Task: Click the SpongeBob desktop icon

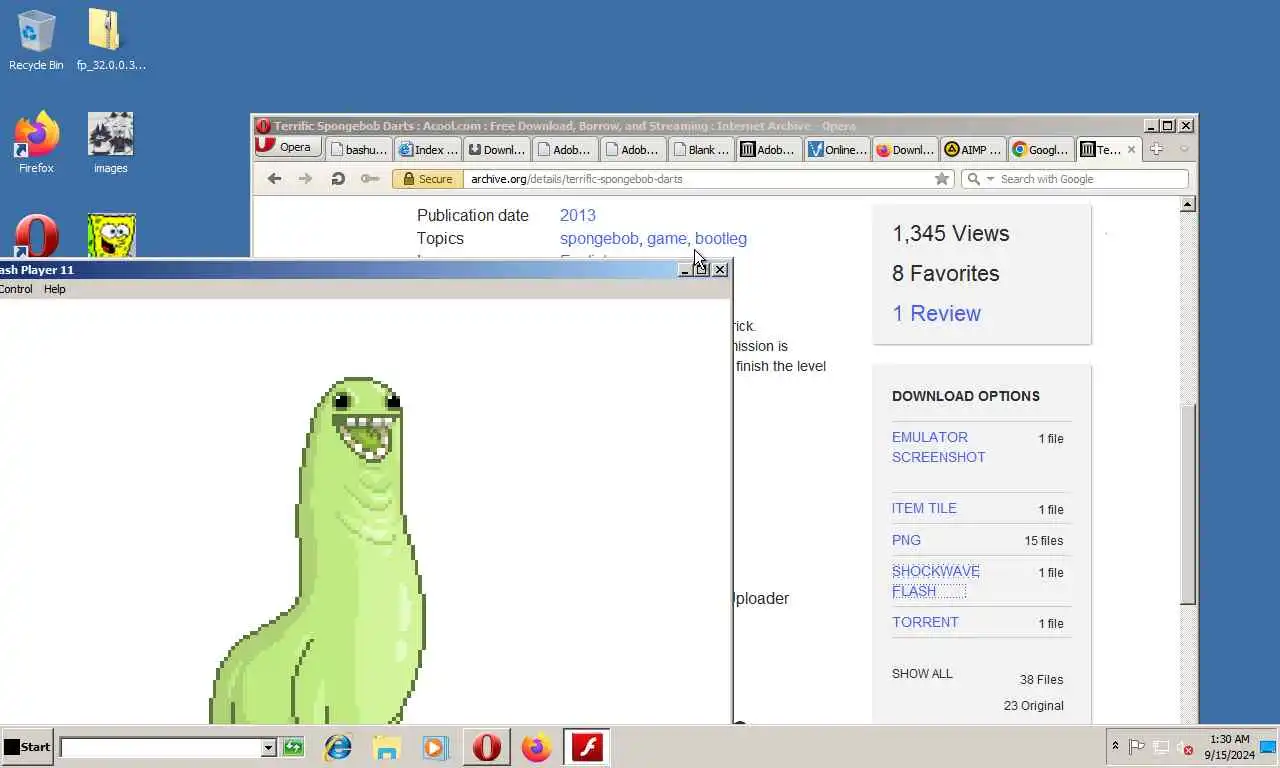Action: (111, 236)
